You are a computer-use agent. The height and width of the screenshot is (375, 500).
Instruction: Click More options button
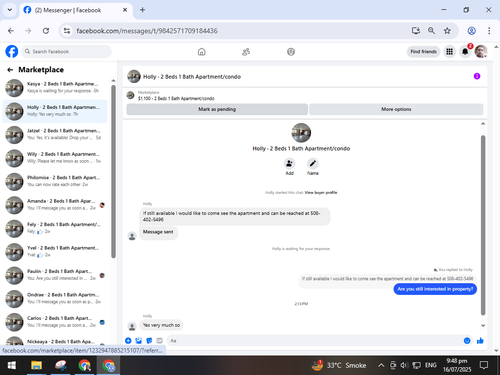tap(396, 109)
